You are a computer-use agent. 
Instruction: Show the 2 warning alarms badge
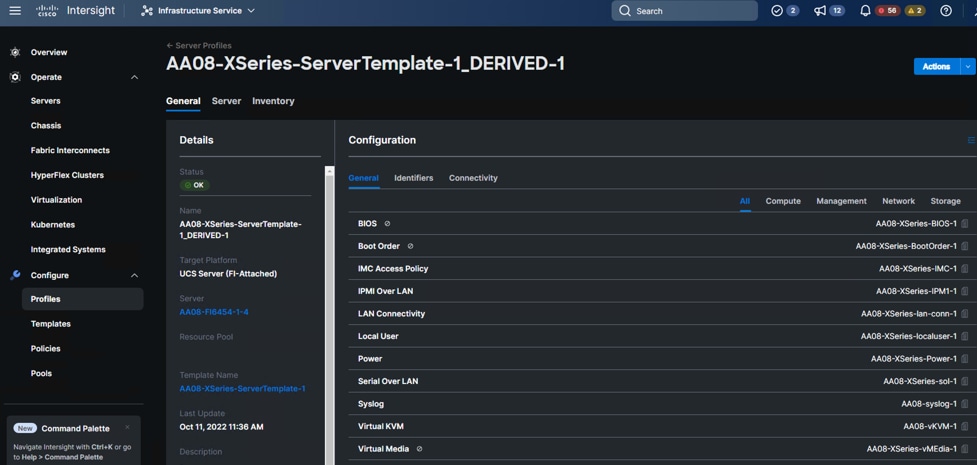pos(915,11)
